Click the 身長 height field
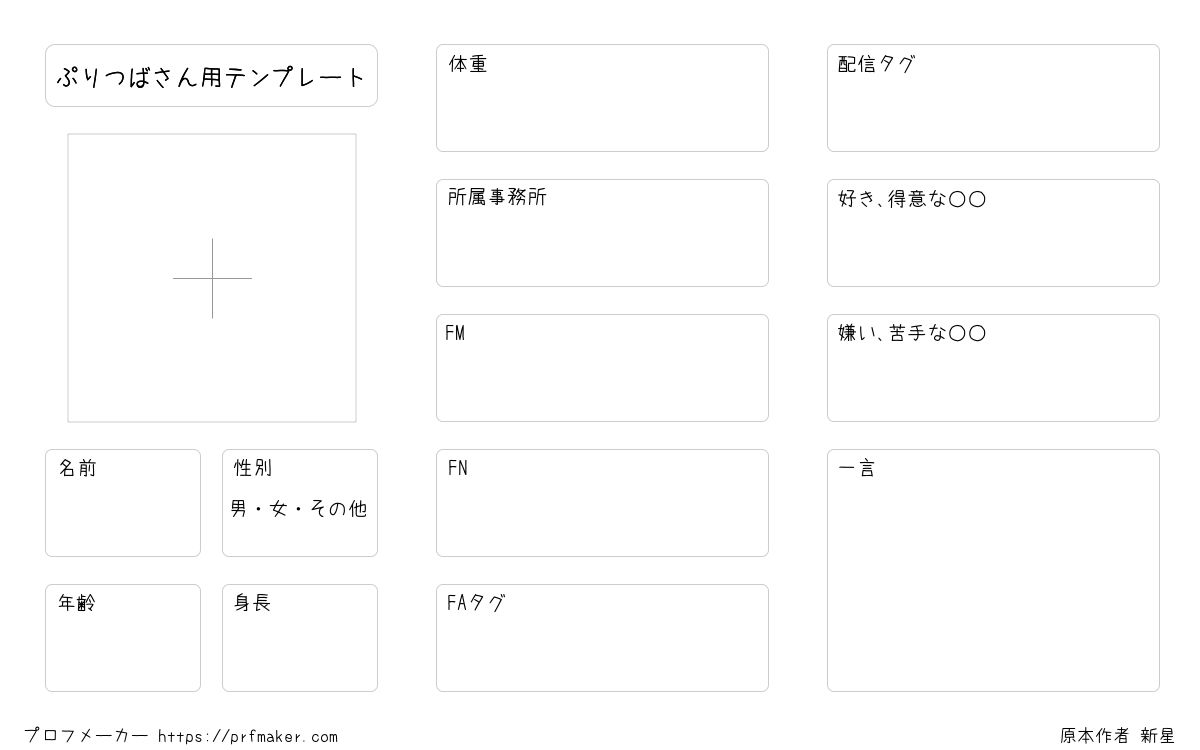Image resolution: width=1200 pixels, height=750 pixels. (300, 638)
